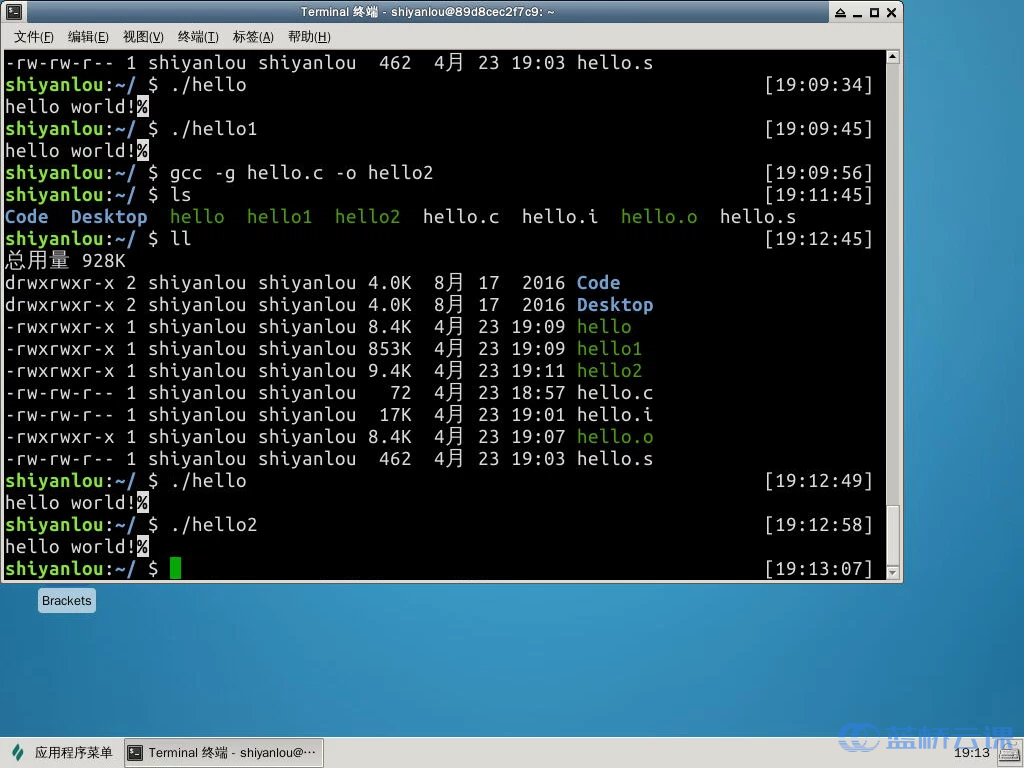Click the green cursor at the prompt
Viewport: 1024px width, 768px height.
point(176,569)
